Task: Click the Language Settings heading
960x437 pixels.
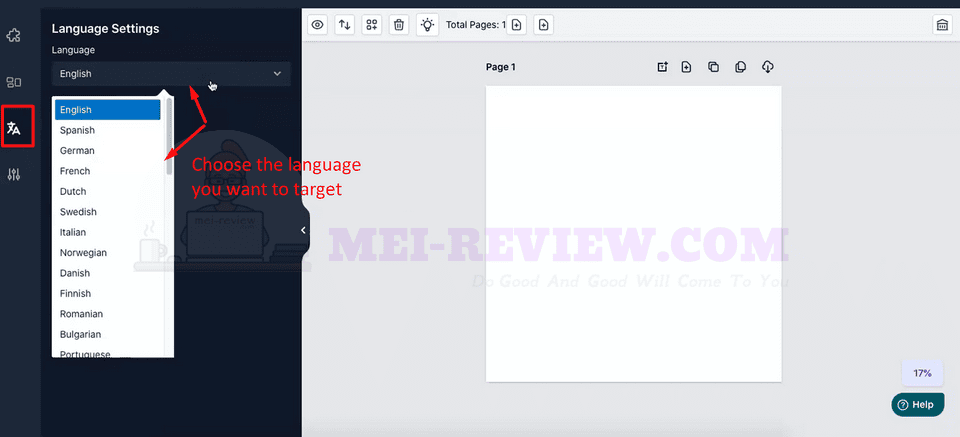Action: 105,29
